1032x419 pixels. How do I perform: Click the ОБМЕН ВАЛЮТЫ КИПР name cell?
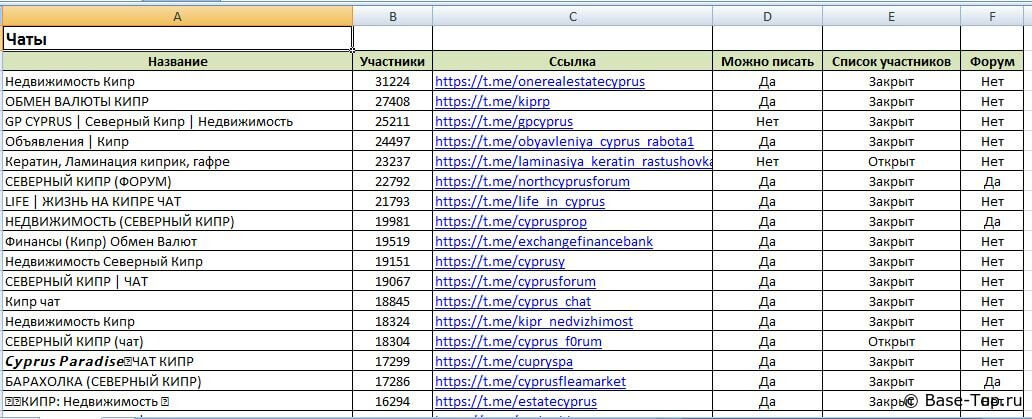point(177,102)
